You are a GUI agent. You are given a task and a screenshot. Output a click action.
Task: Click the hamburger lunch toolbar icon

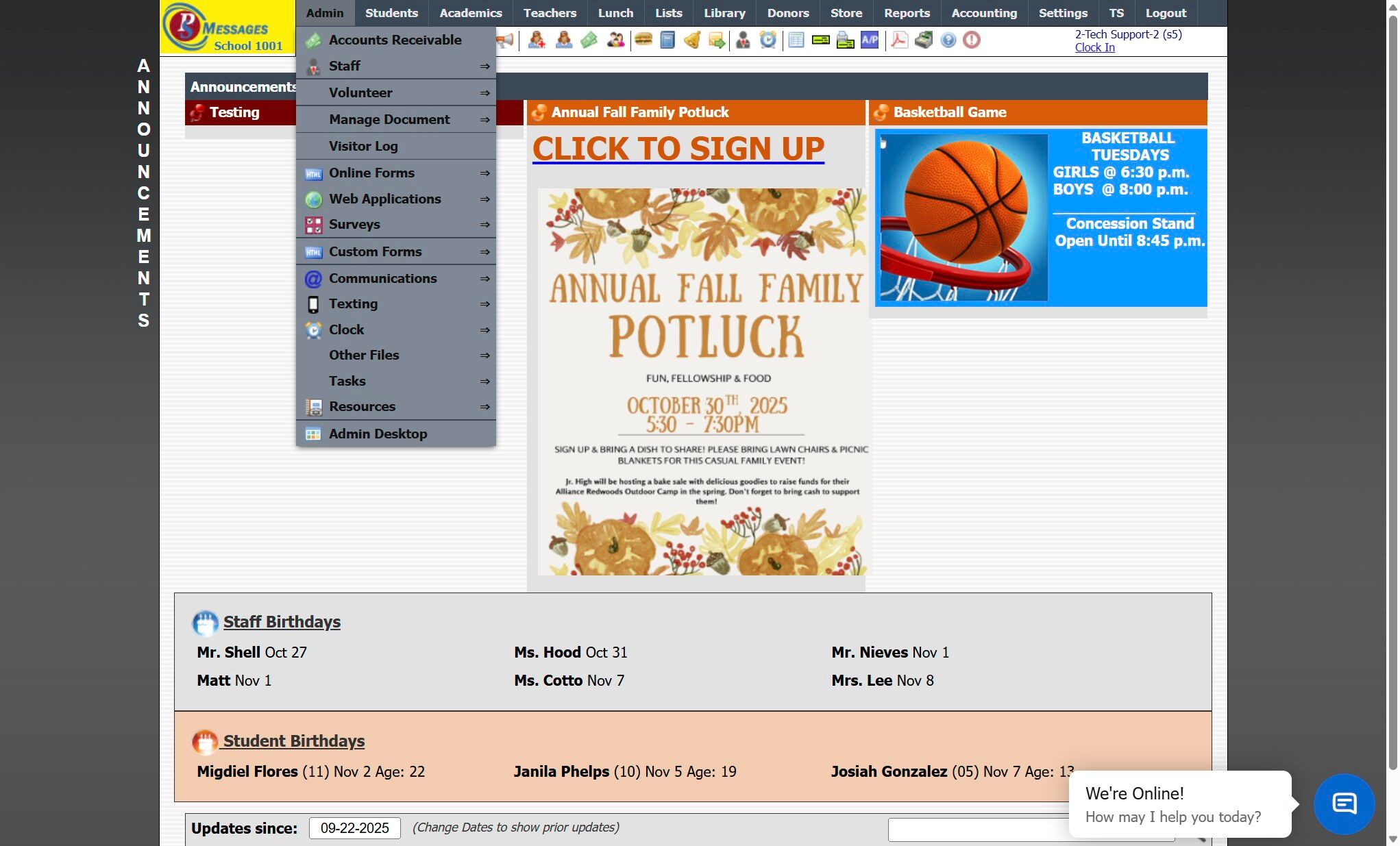(x=643, y=40)
